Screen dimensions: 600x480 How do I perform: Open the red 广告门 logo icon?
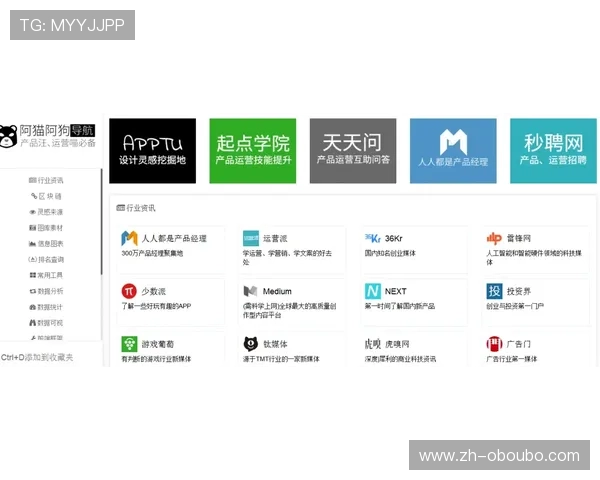click(494, 344)
